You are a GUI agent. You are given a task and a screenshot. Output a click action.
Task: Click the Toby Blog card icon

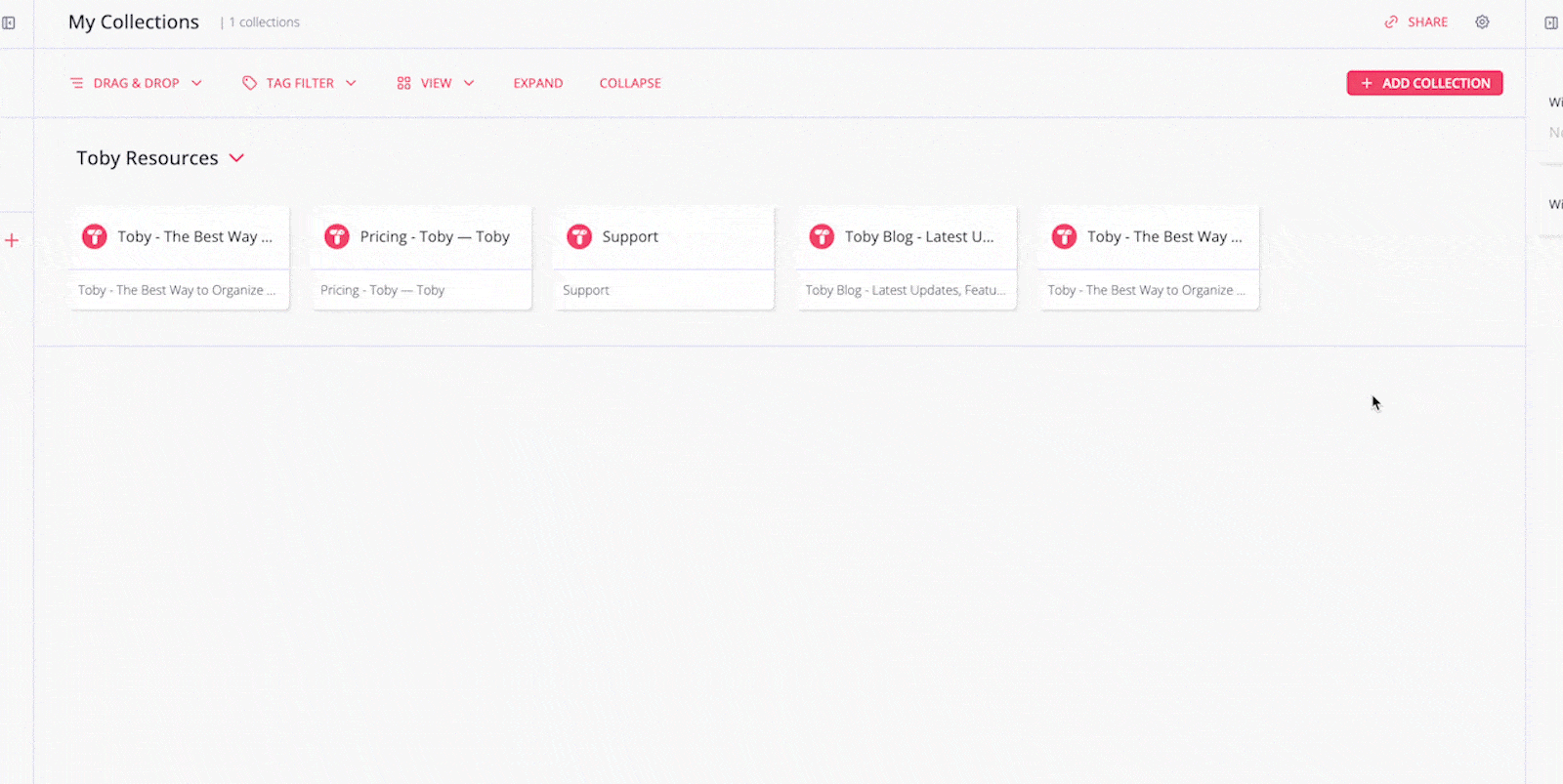click(822, 236)
